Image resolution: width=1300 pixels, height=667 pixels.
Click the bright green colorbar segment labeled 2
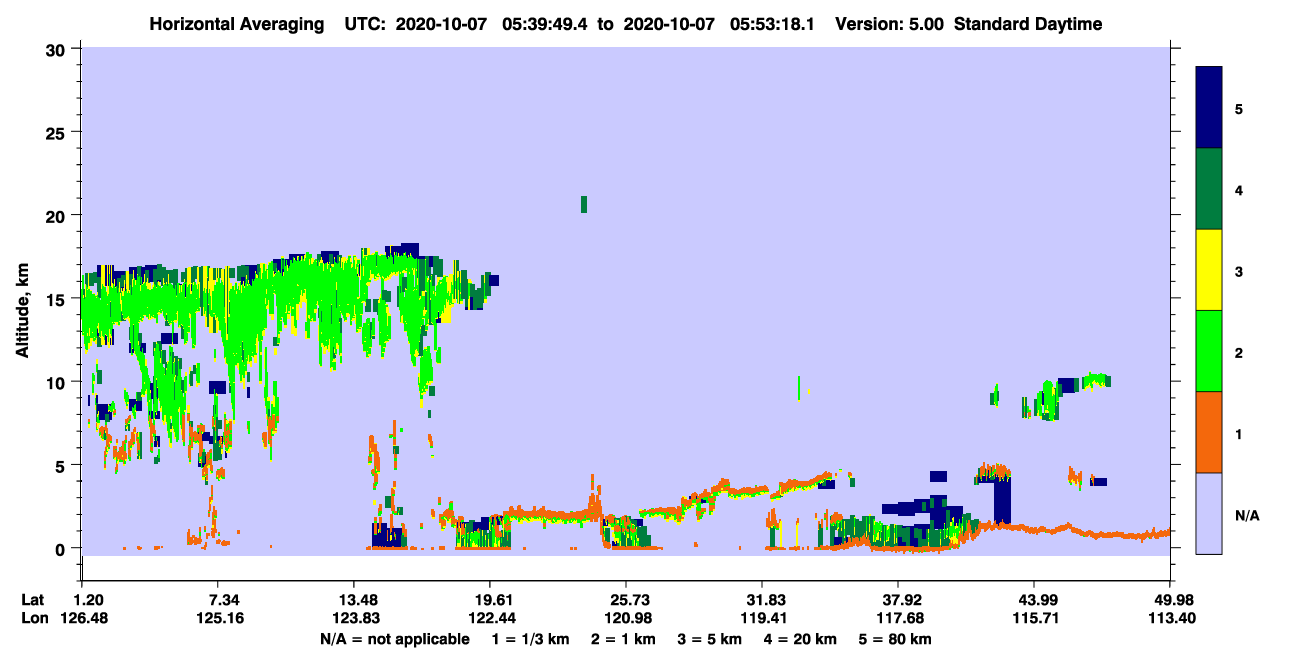pos(1209,351)
